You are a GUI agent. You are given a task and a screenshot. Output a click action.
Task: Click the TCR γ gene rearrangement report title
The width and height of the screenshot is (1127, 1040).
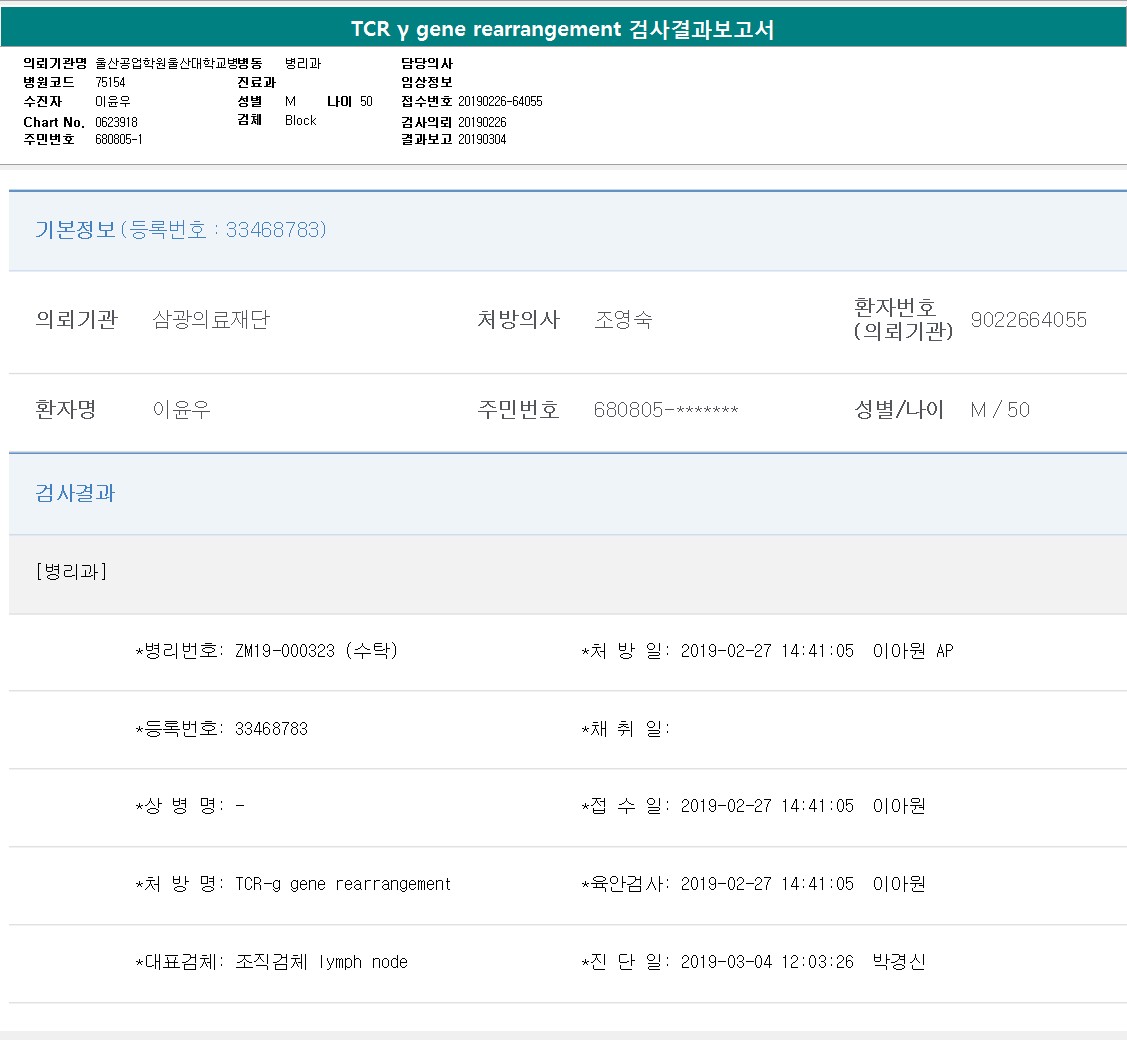562,29
